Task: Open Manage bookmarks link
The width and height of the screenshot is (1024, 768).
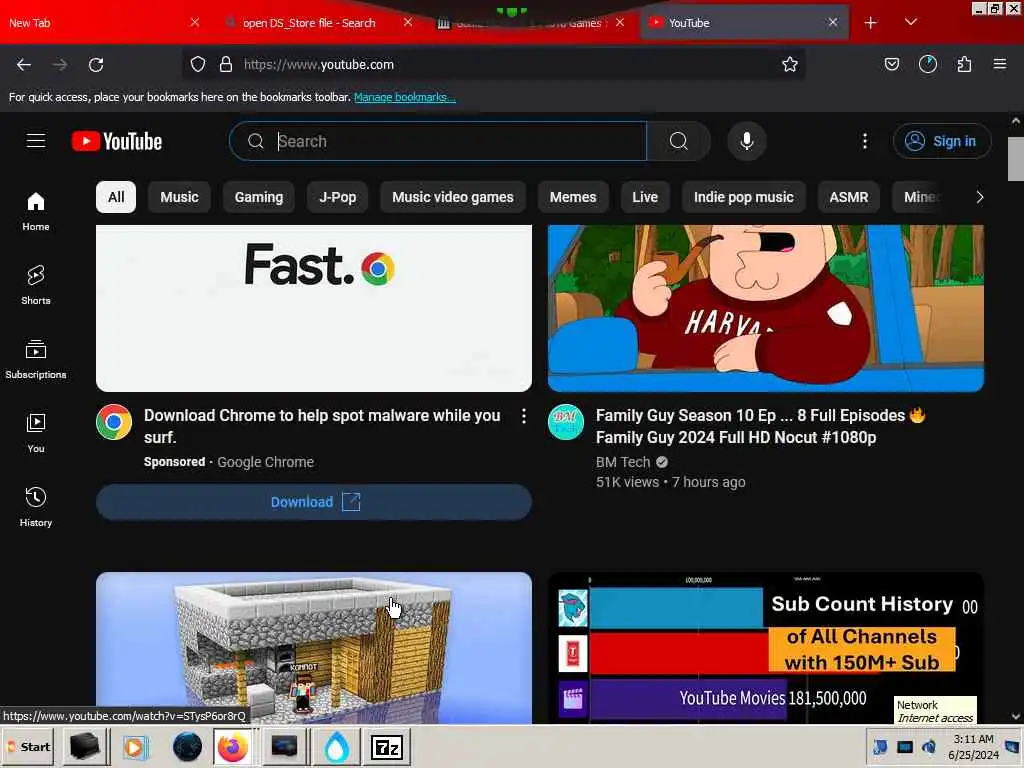Action: coord(405,97)
